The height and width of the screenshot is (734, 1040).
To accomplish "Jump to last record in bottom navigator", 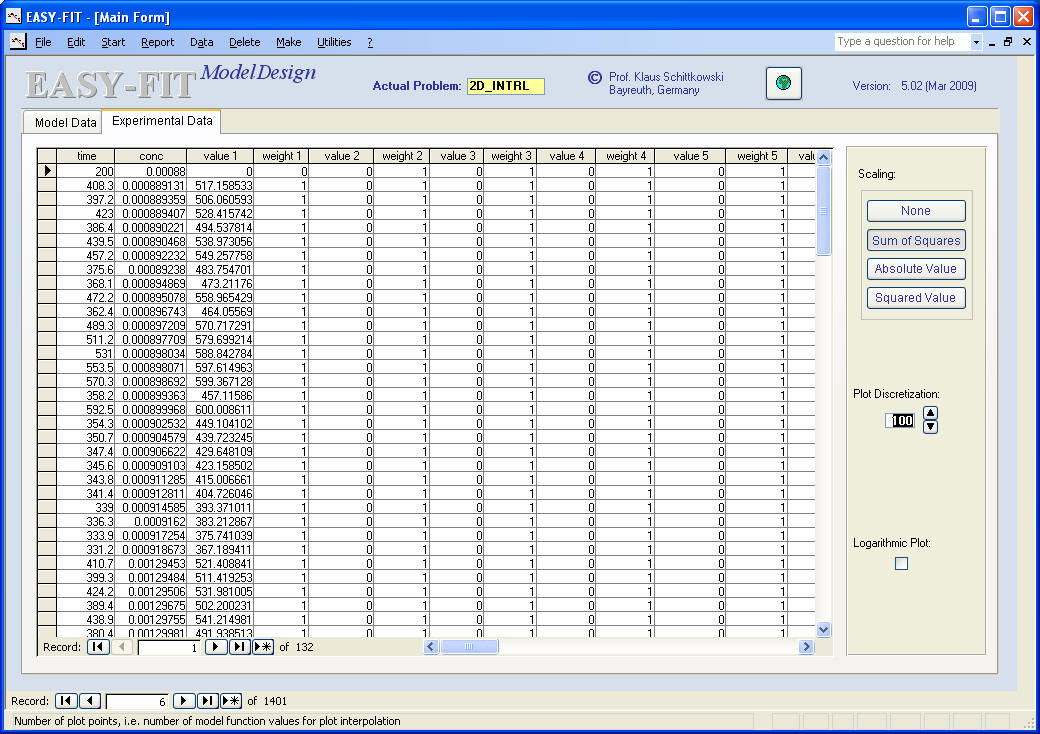I will click(x=207, y=701).
